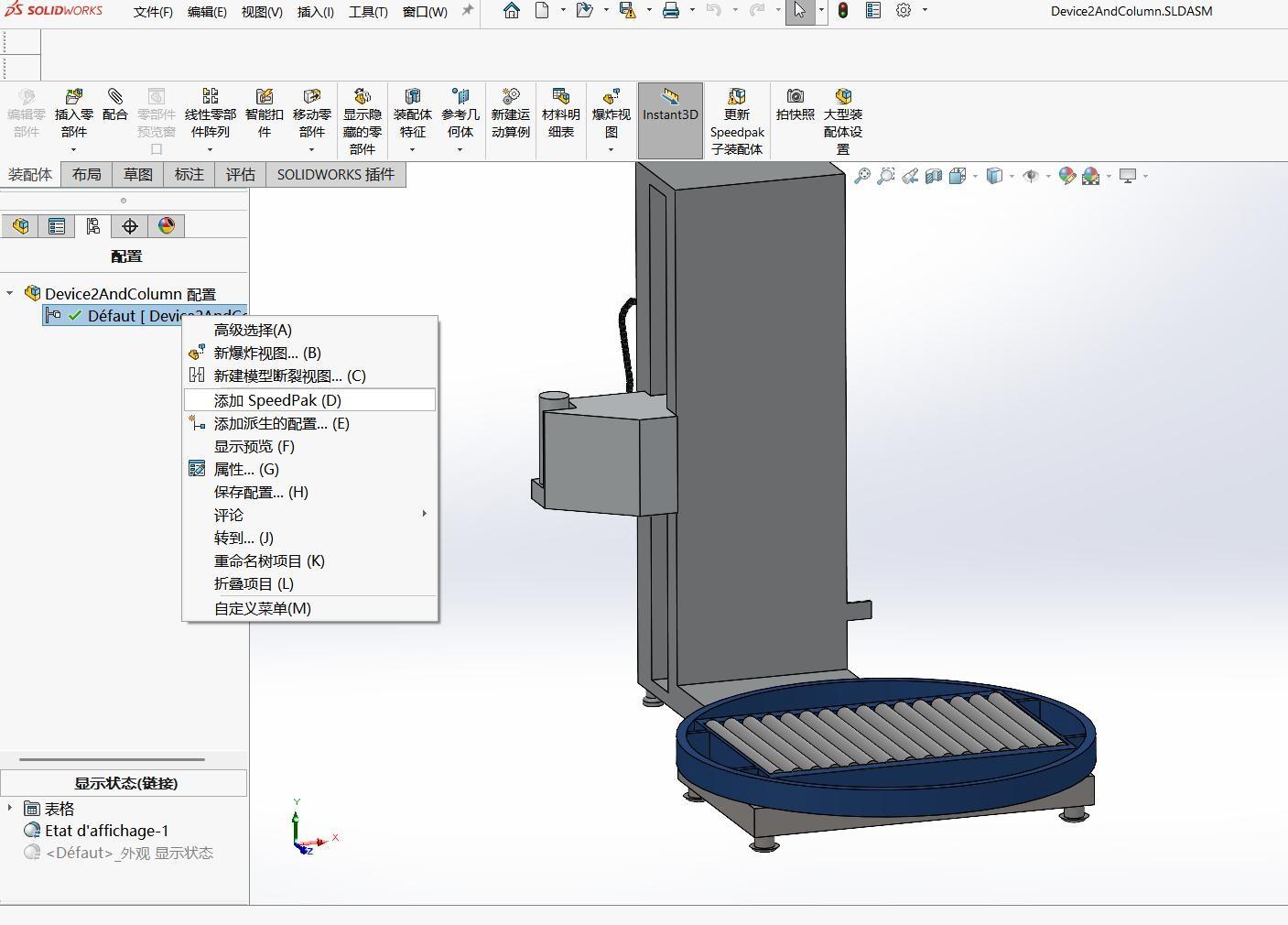The image size is (1288, 925).
Task: Click 材料明细表 (Bill of Materials) tool
Action: pos(561,114)
